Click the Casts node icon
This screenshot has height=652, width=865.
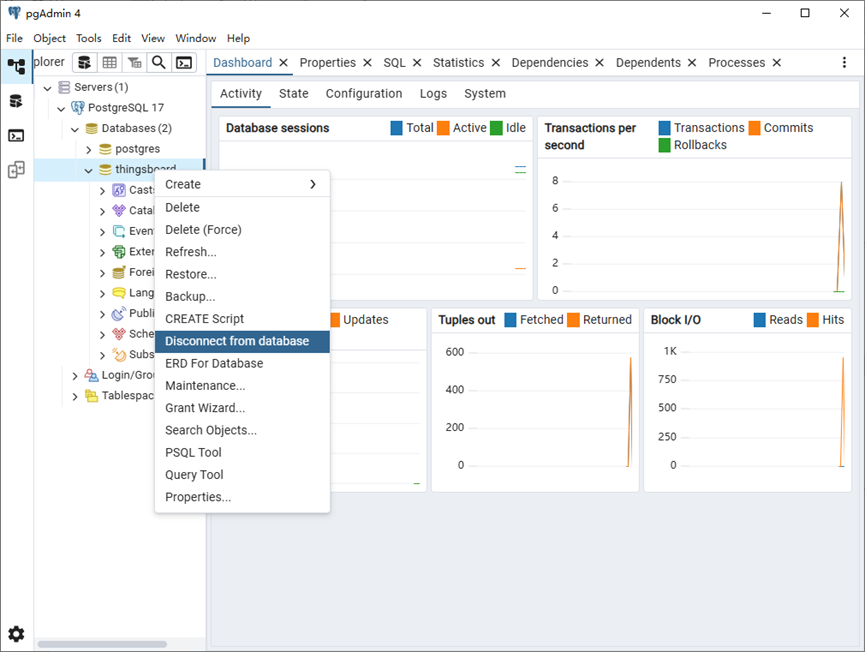click(x=119, y=190)
